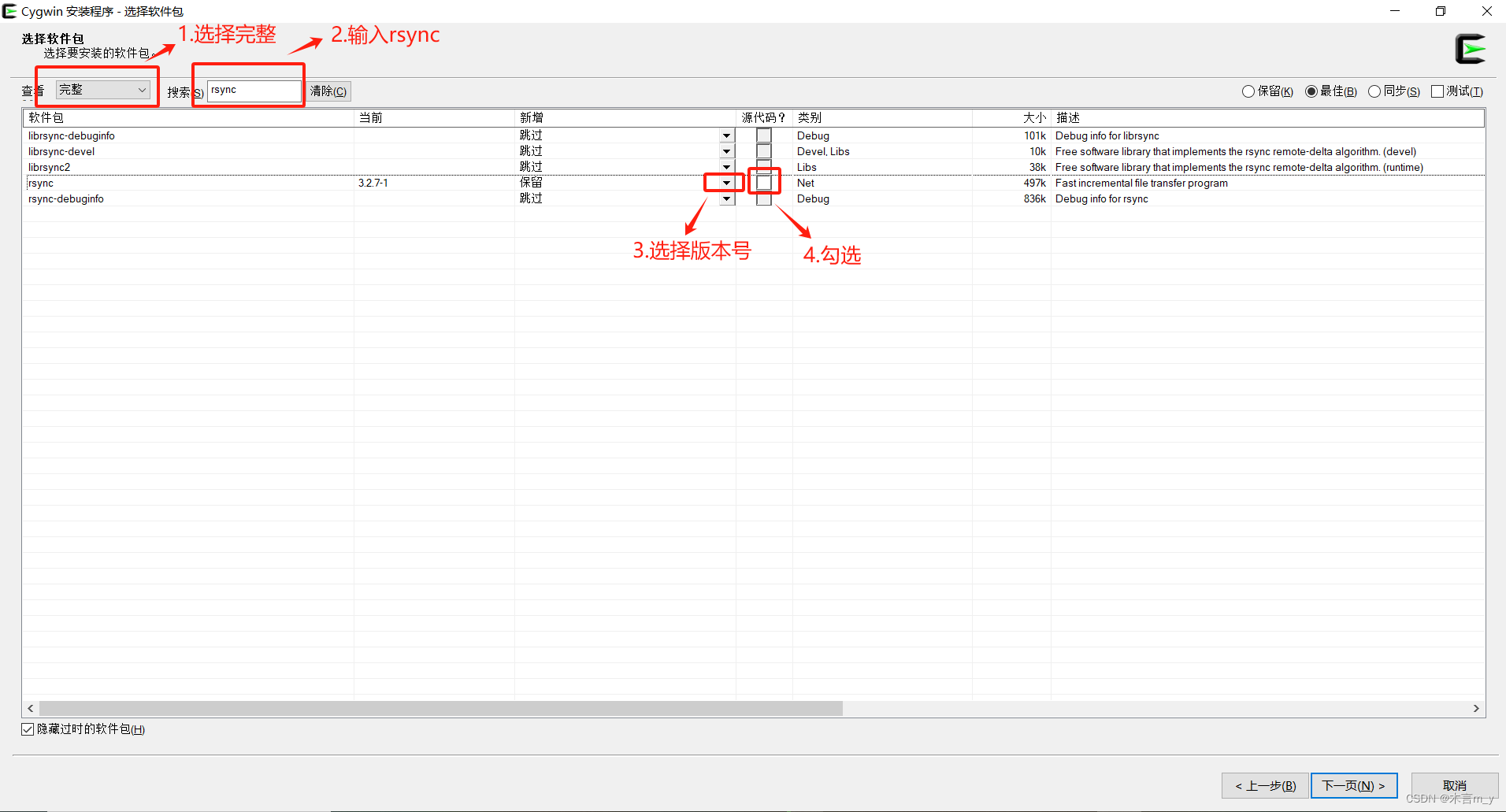Click the Cygwin title bar icon
Screen dimensions: 1506x812
coord(10,11)
